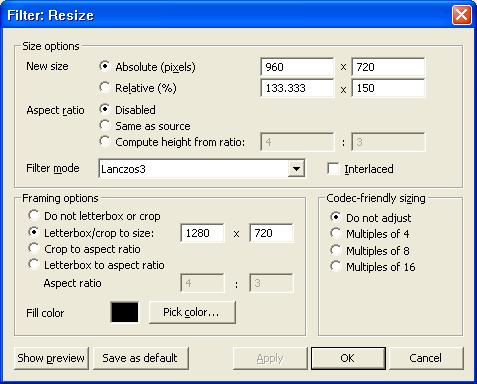Click the letterbox width field showing 1280

203,233
